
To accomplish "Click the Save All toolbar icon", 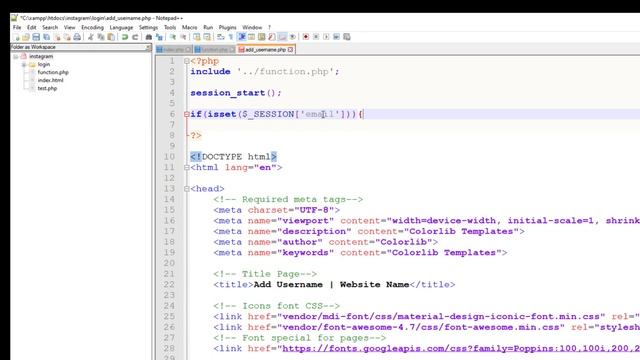I will click(47, 37).
